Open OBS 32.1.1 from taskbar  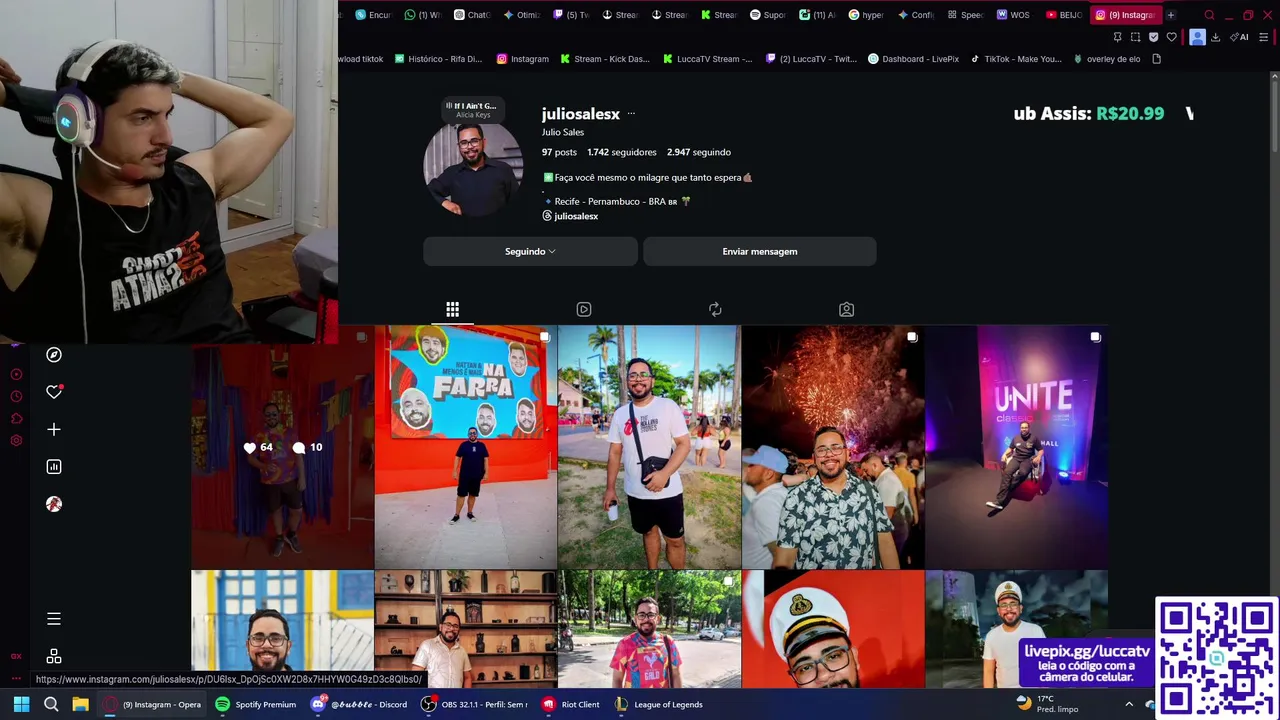pos(474,704)
